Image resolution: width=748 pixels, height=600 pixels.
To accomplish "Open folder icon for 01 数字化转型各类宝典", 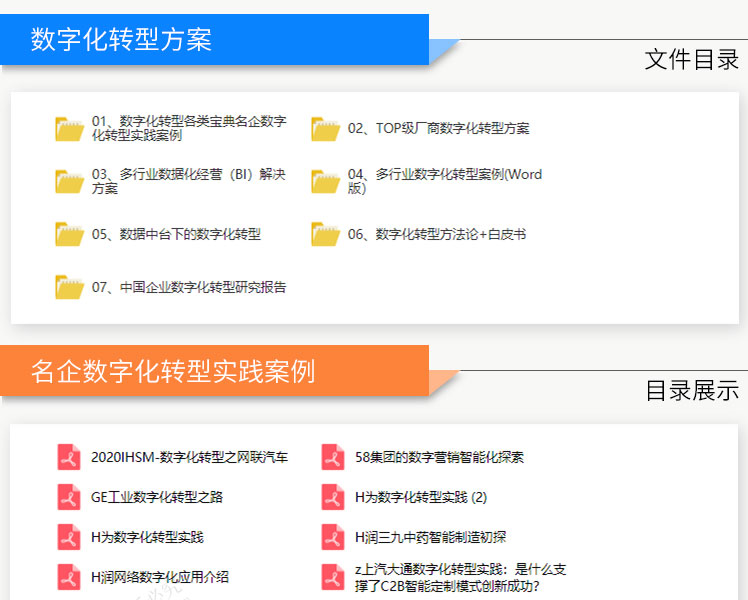I will (69, 129).
